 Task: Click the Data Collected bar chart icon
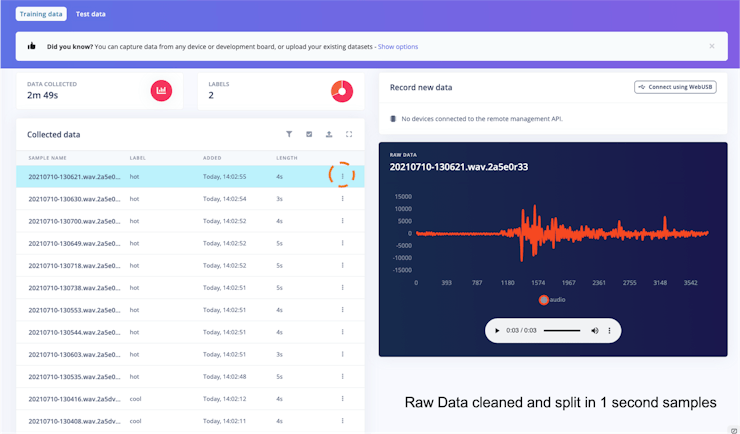161,91
